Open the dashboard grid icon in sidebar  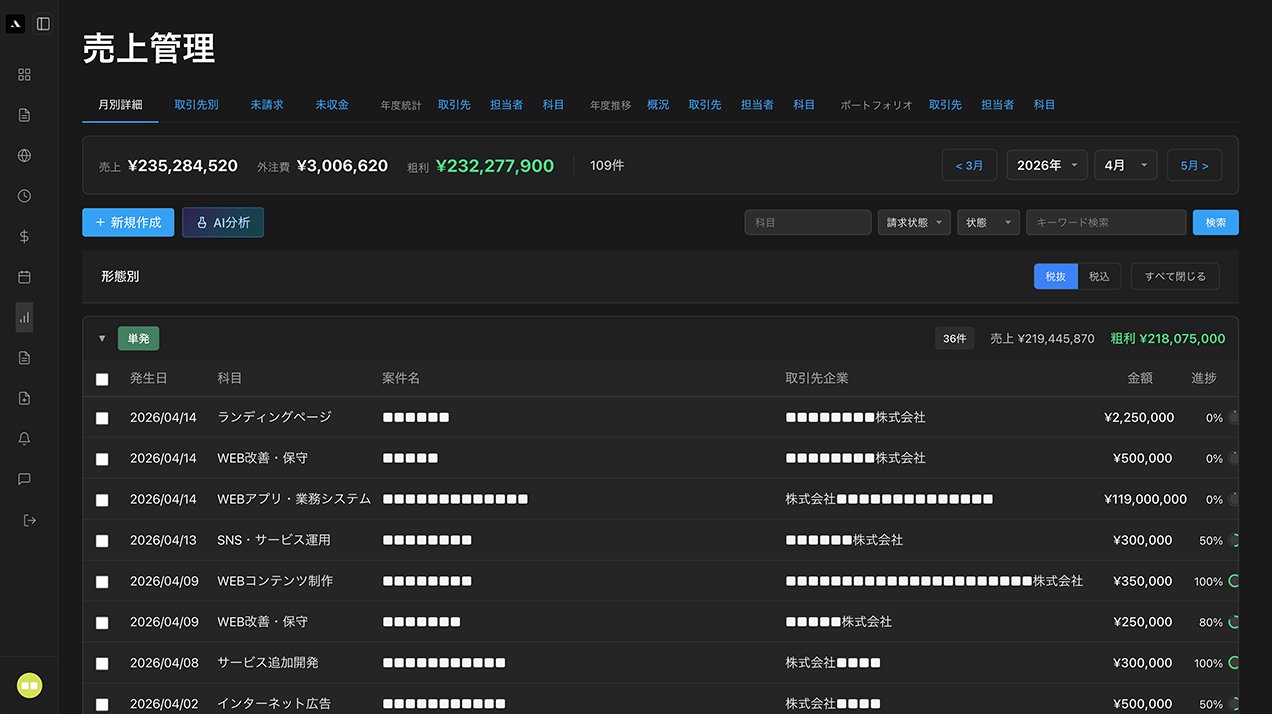[x=25, y=75]
